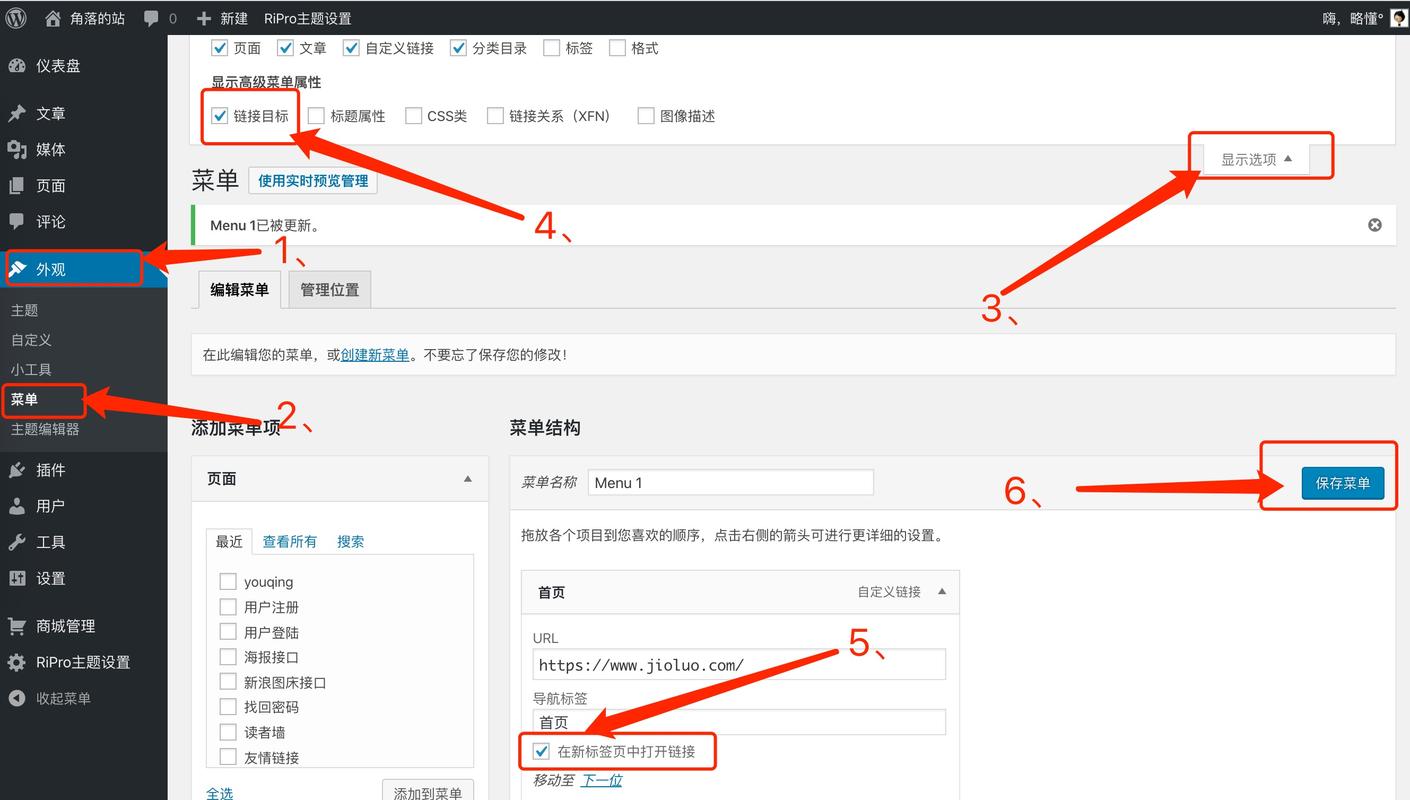Screen dimensions: 1410x800
Task: Enable the 链接关系（XFN） checkbox
Action: [495, 116]
